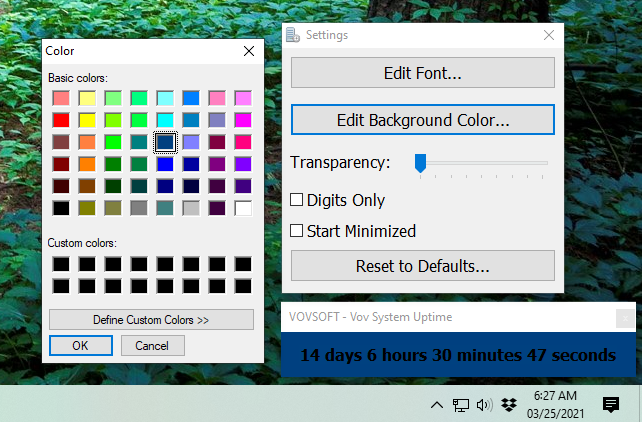
Task: Pick the black basic color swatch
Action: (x=61, y=208)
